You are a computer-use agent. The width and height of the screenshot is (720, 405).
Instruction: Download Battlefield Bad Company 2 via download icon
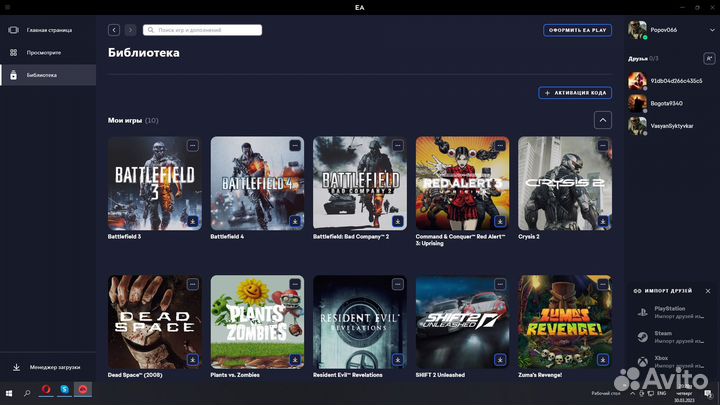click(398, 221)
